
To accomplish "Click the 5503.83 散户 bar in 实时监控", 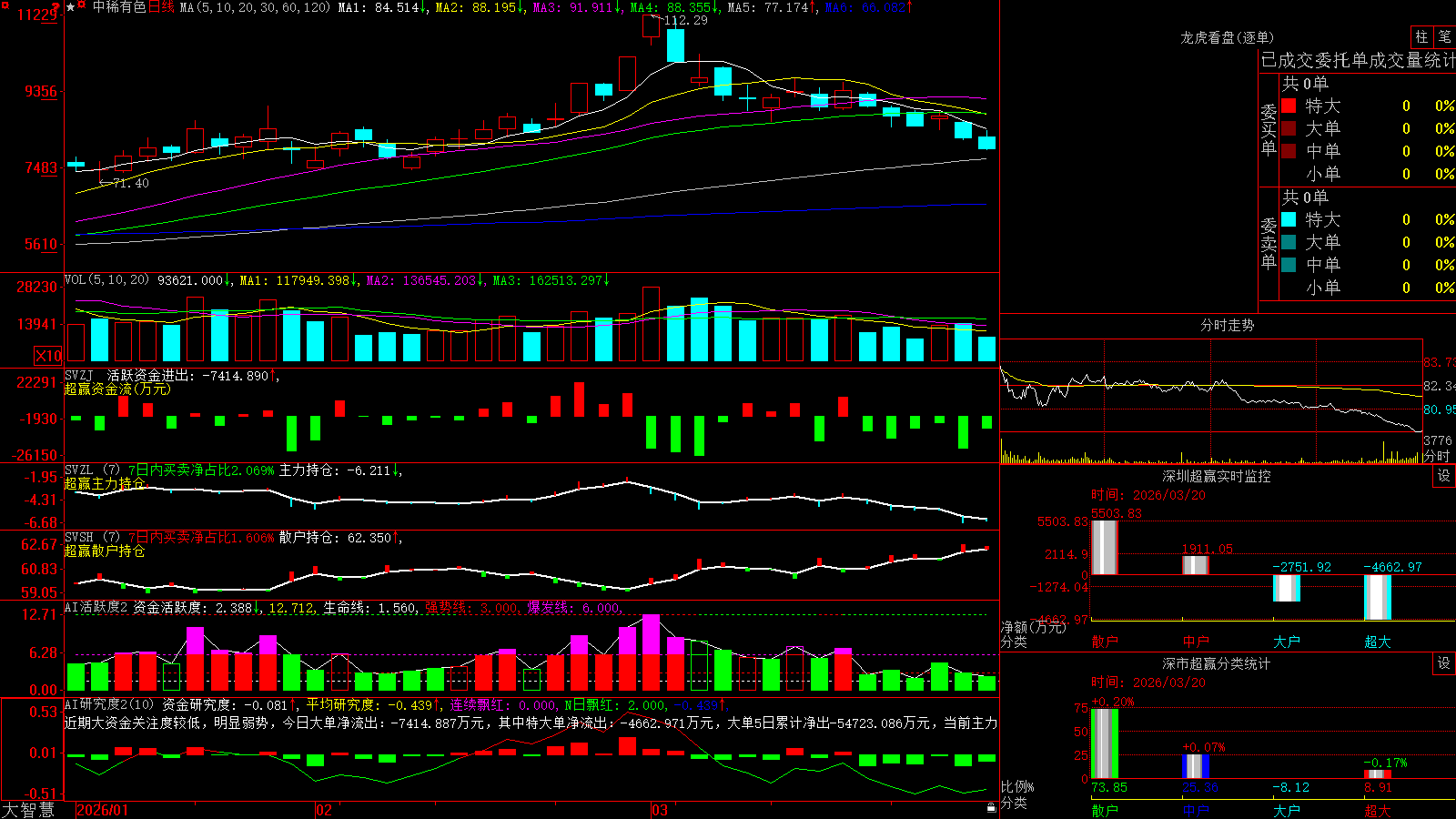I will 1104,547.
